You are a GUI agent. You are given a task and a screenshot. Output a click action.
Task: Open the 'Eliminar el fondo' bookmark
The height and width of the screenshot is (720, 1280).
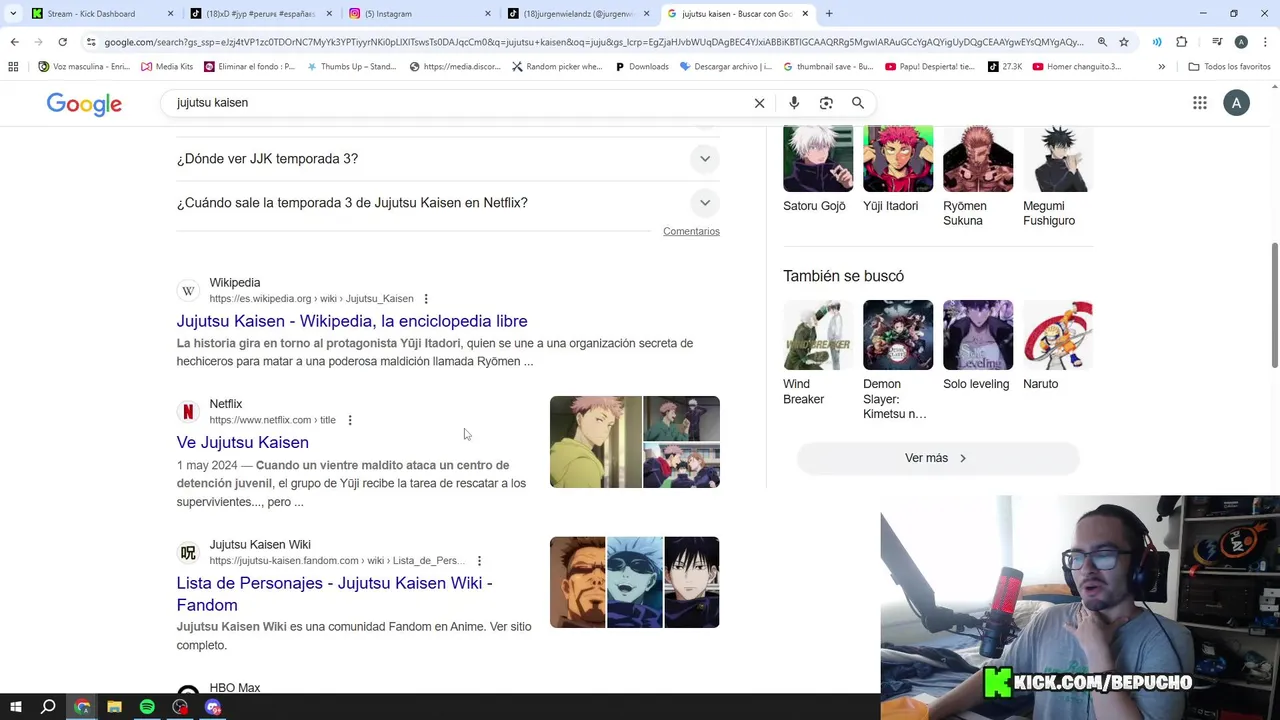[x=250, y=67]
